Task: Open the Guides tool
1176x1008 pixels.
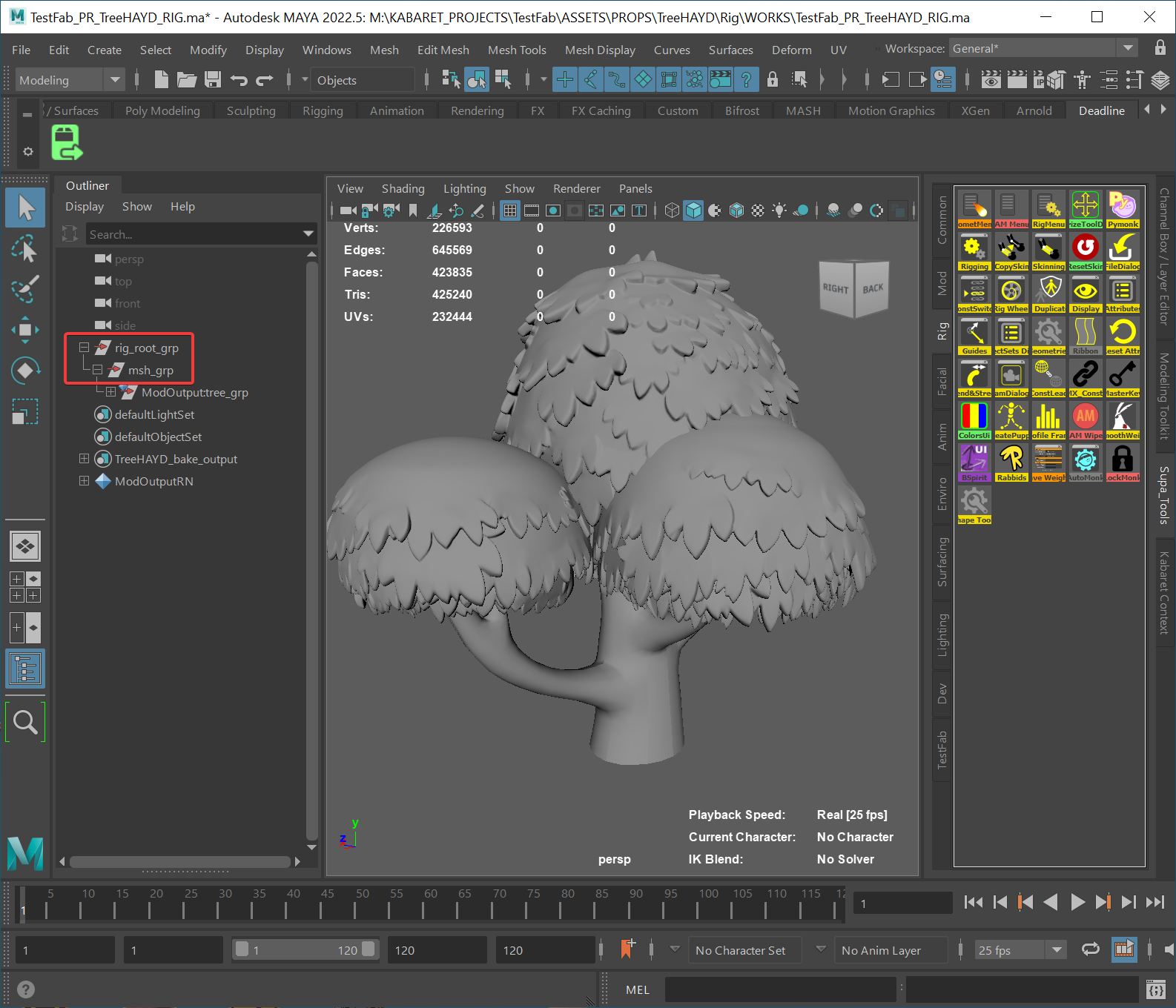Action: coord(974,336)
